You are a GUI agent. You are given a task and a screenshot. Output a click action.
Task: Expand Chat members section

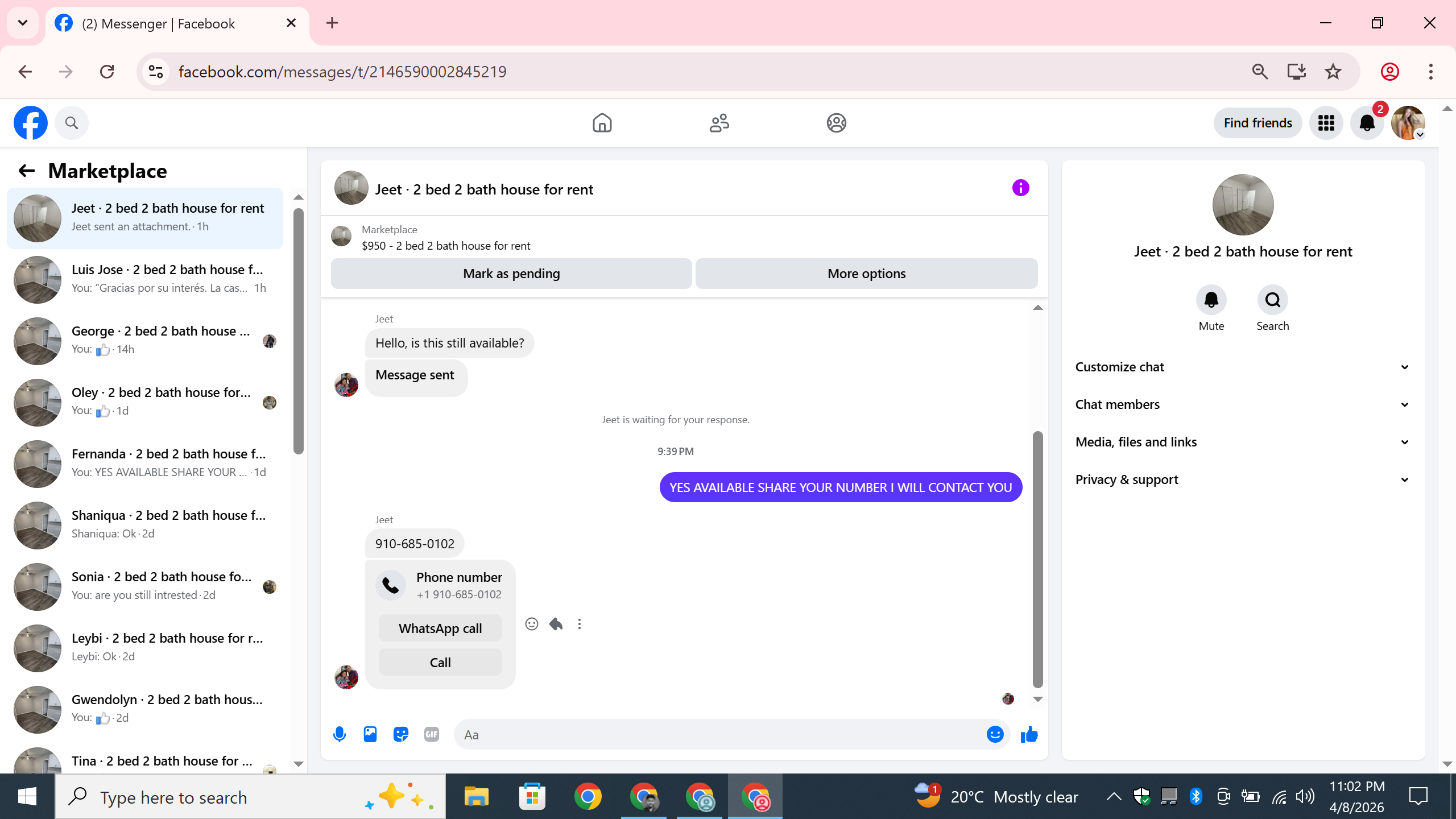pos(1242,404)
